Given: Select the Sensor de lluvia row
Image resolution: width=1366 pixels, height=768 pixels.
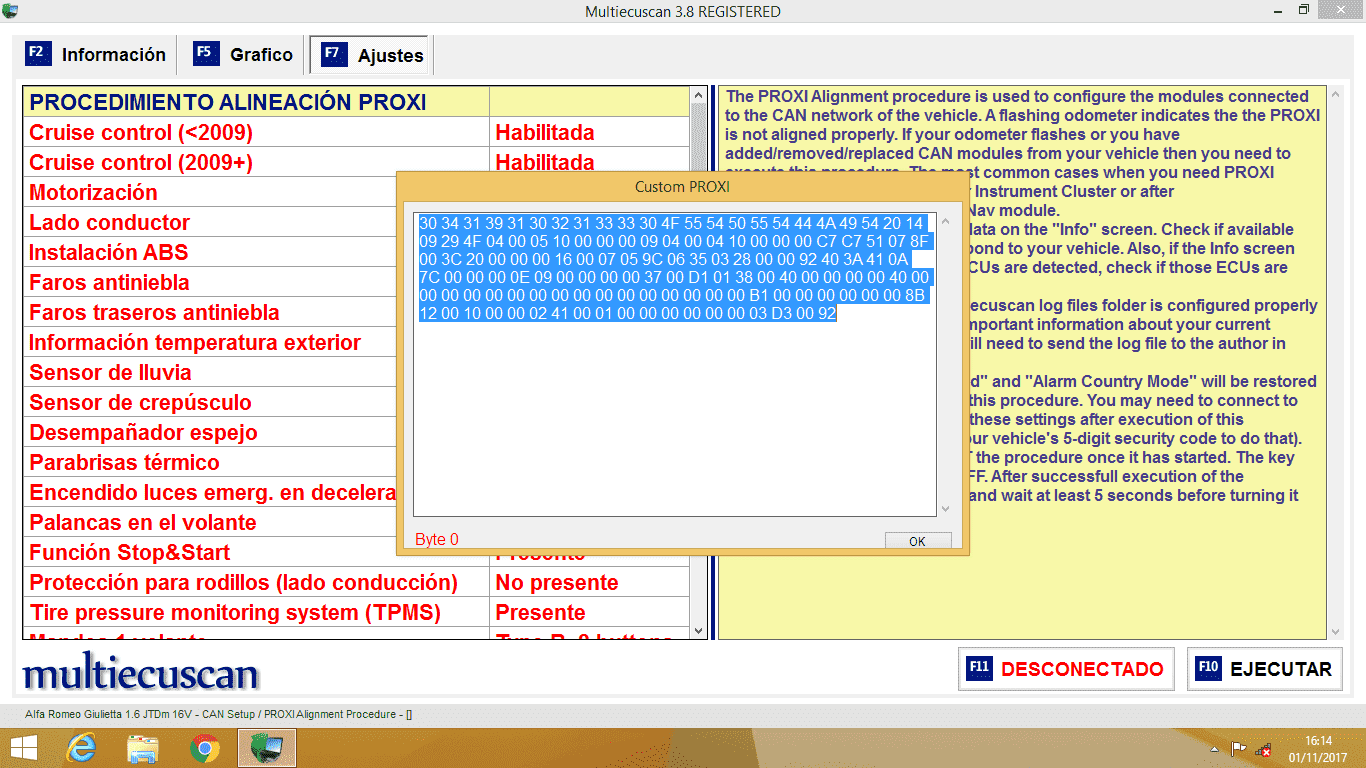Looking at the screenshot, I should [x=210, y=372].
